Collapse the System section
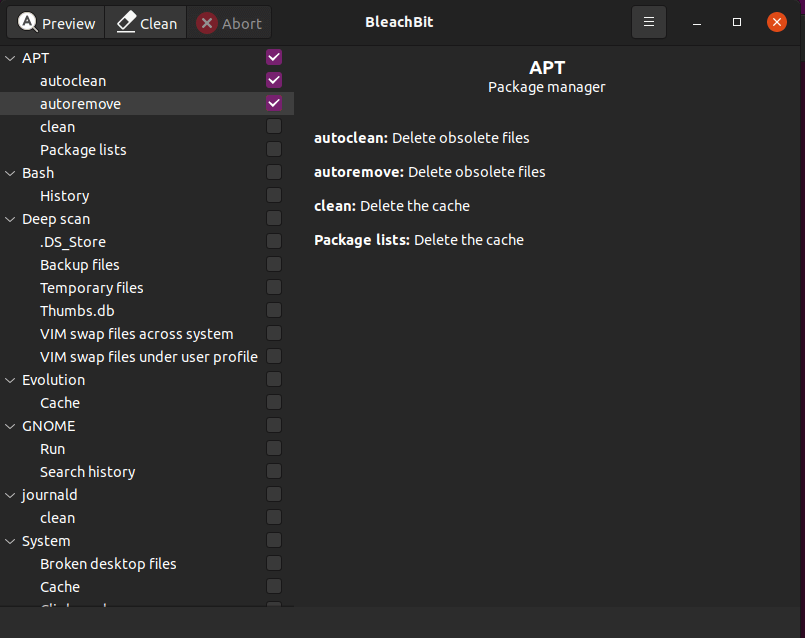The image size is (805, 638). pyautogui.click(x=9, y=540)
